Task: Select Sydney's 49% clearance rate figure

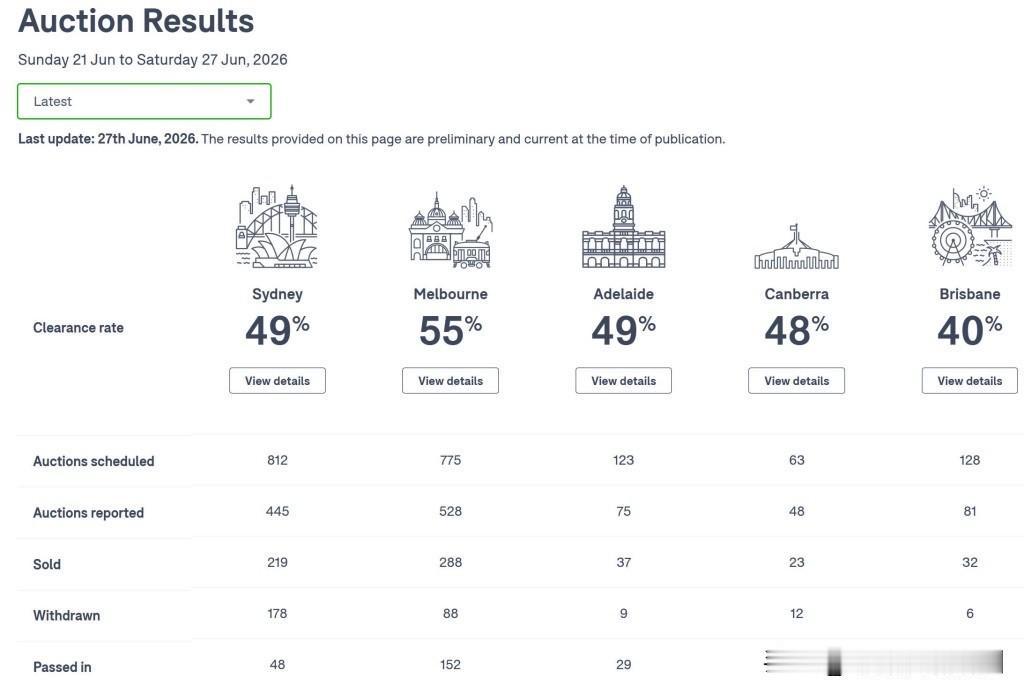Action: click(278, 330)
